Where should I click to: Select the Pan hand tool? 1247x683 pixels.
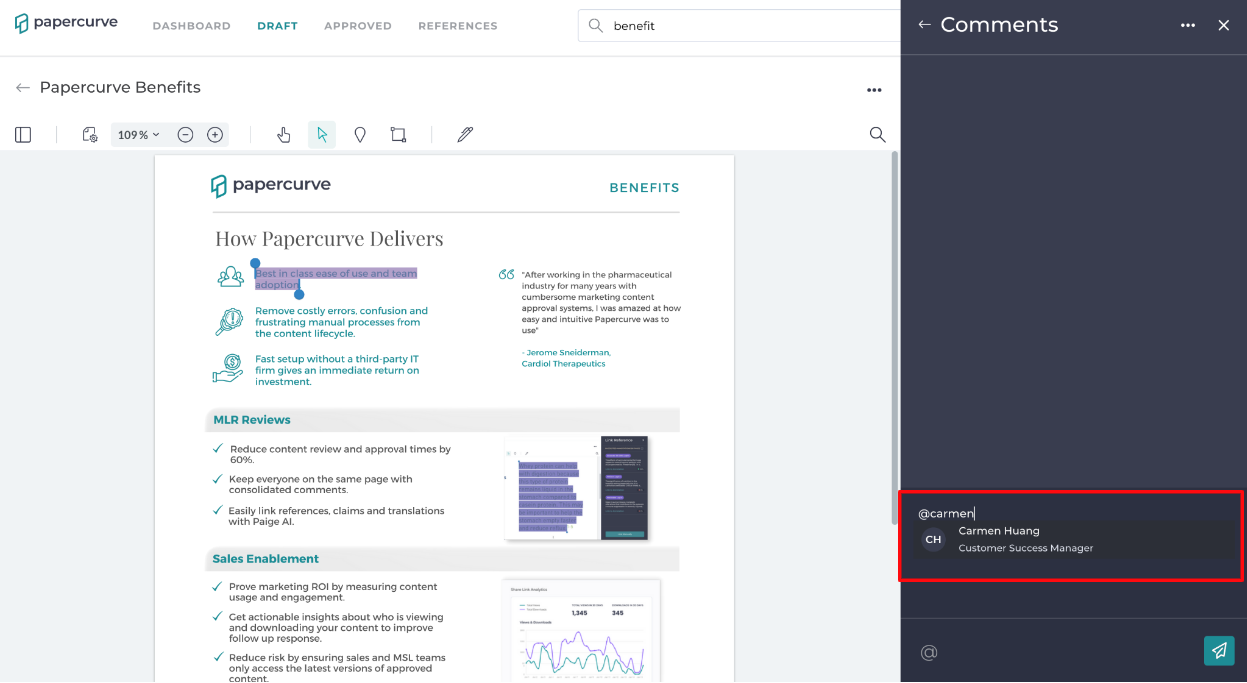point(284,135)
